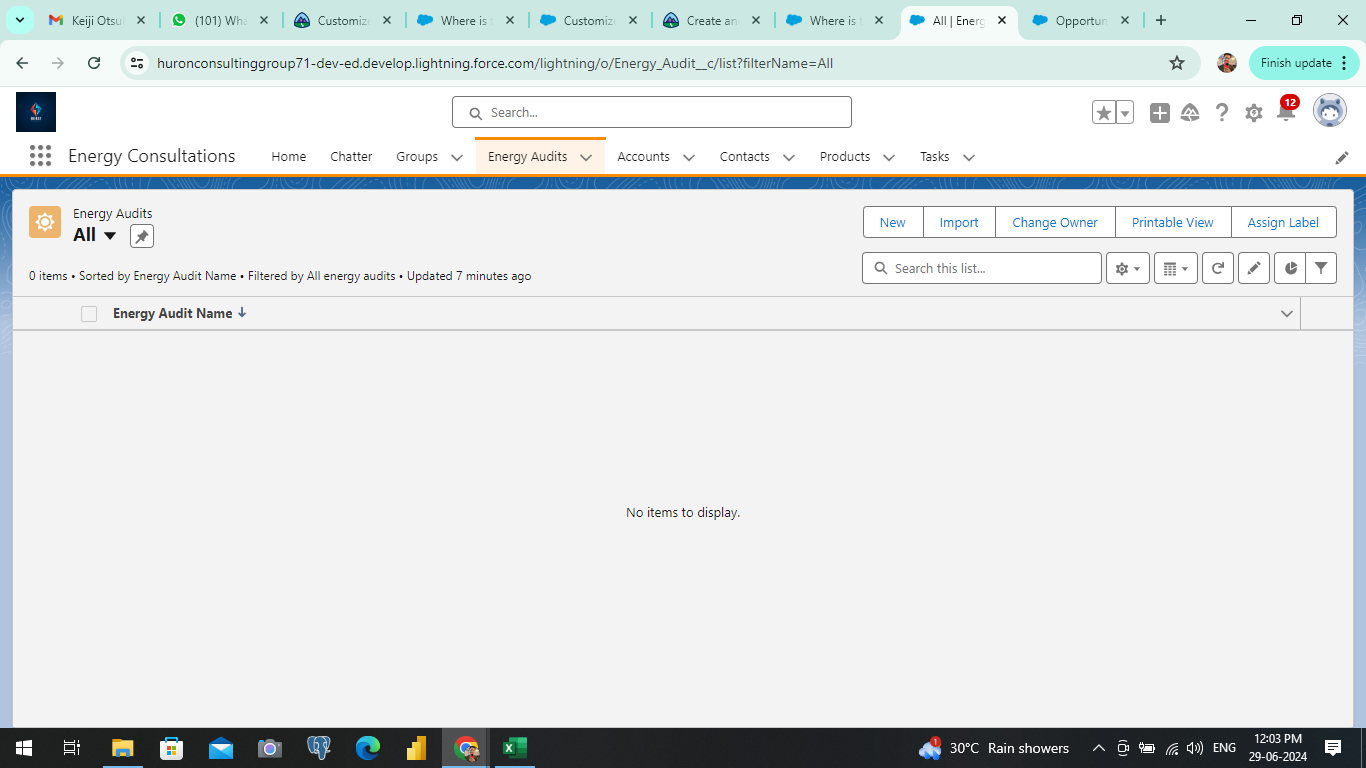
Task: Open Salesforce Trailhead guidance icon
Action: click(1190, 113)
